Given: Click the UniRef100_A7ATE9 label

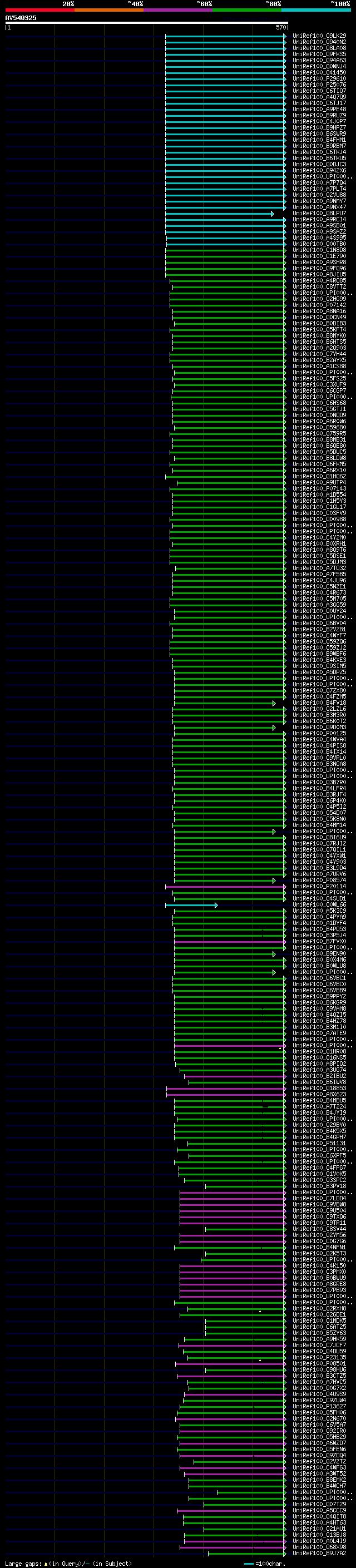Looking at the screenshot, I should [x=319, y=1033].
